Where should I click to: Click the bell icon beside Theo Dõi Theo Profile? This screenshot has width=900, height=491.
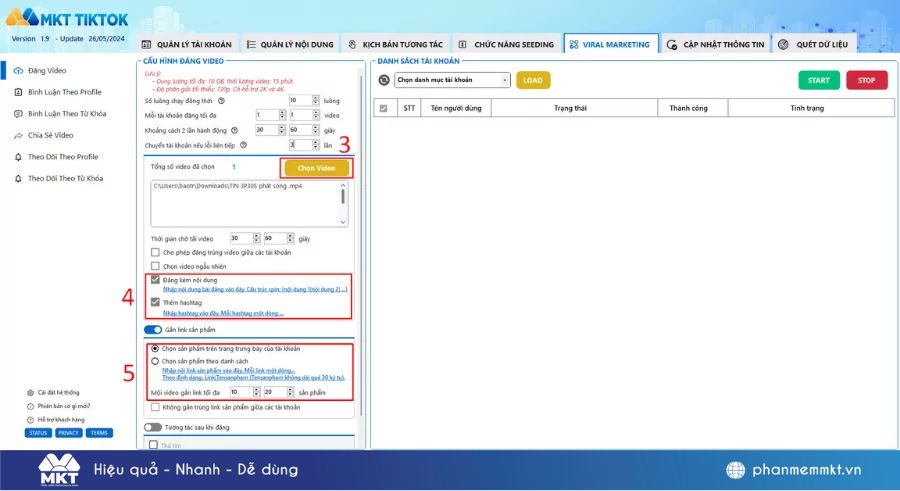[18, 157]
